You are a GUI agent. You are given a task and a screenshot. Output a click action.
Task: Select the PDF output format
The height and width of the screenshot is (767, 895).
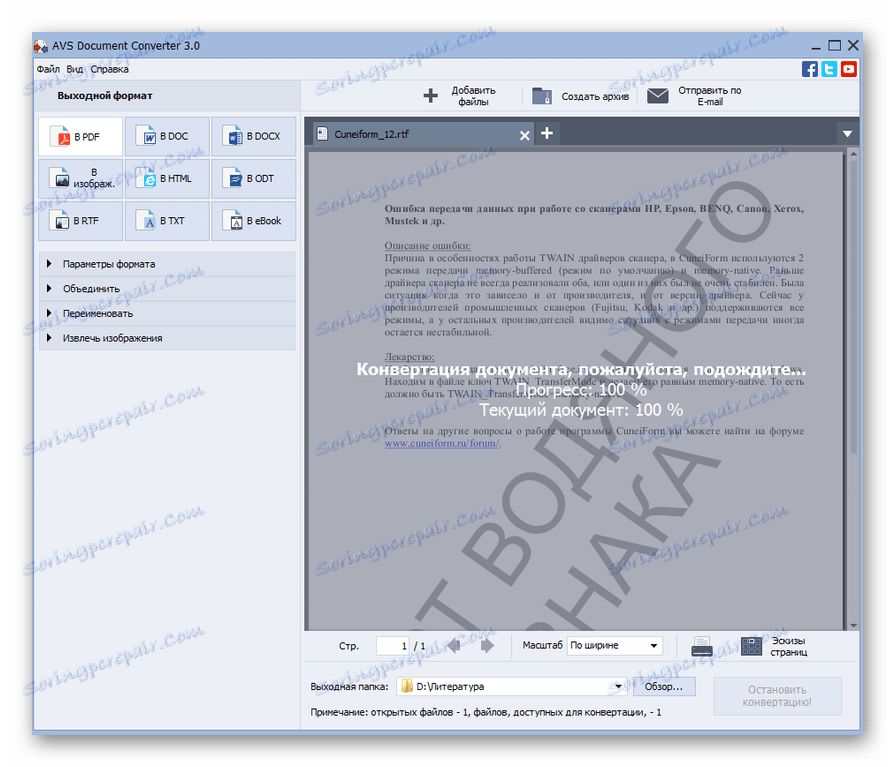[x=80, y=136]
